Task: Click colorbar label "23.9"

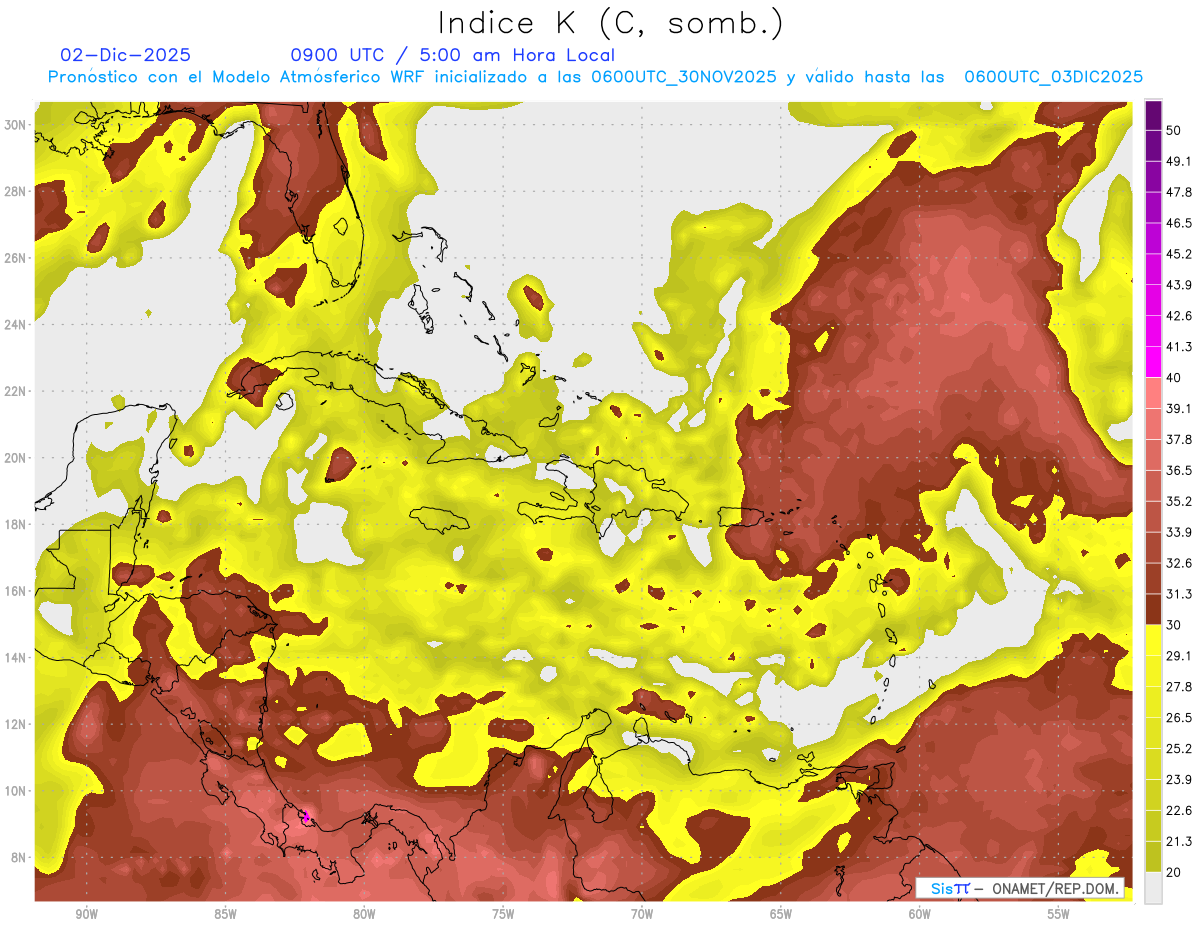Action: coord(1179,780)
